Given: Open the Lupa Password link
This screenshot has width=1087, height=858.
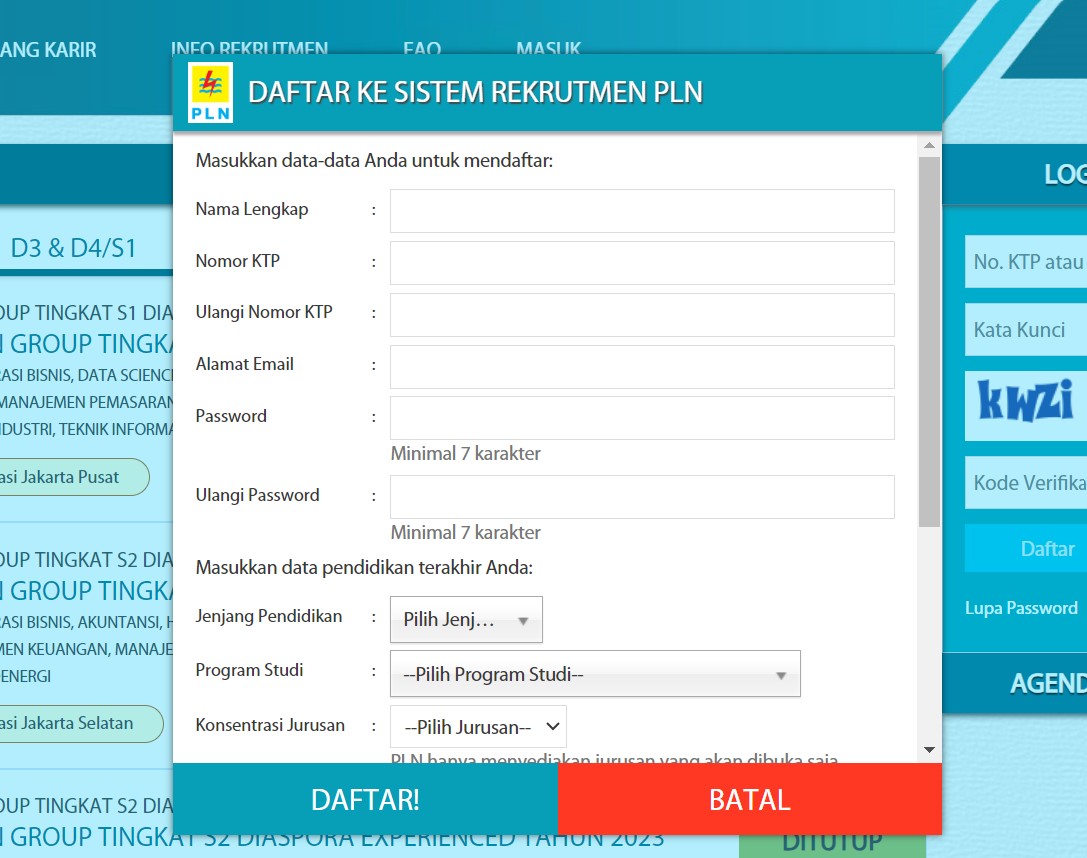Looking at the screenshot, I should (x=1020, y=608).
